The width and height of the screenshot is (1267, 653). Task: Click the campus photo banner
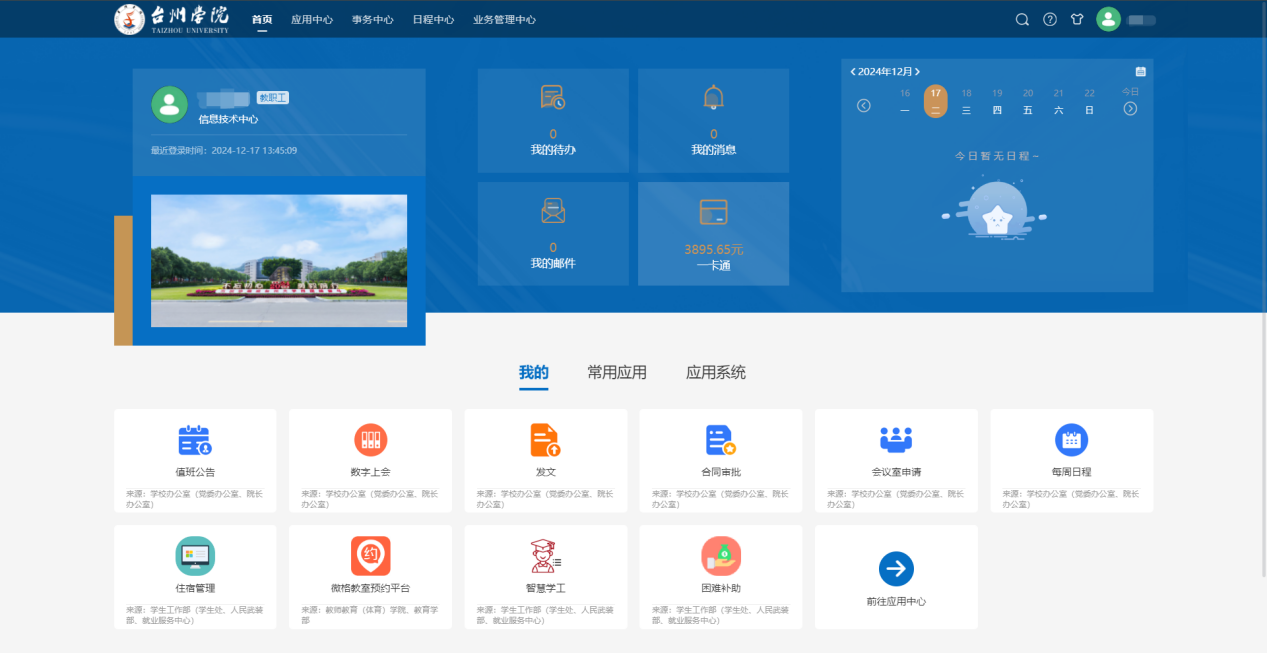[279, 260]
